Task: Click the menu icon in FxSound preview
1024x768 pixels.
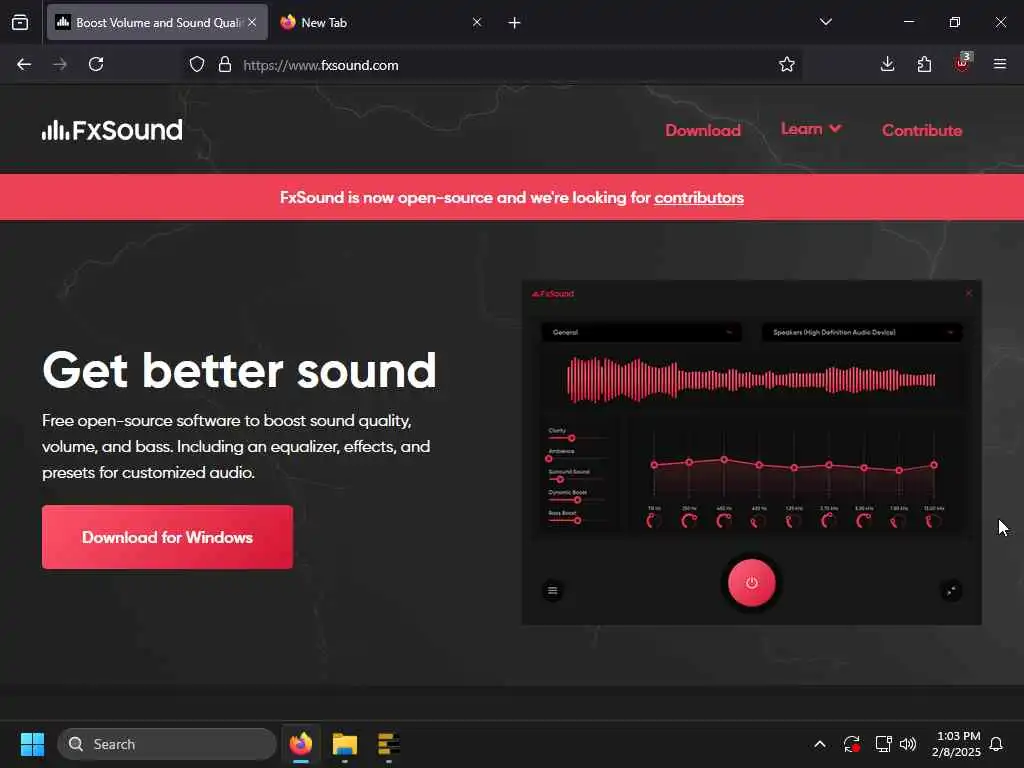Action: click(x=552, y=590)
